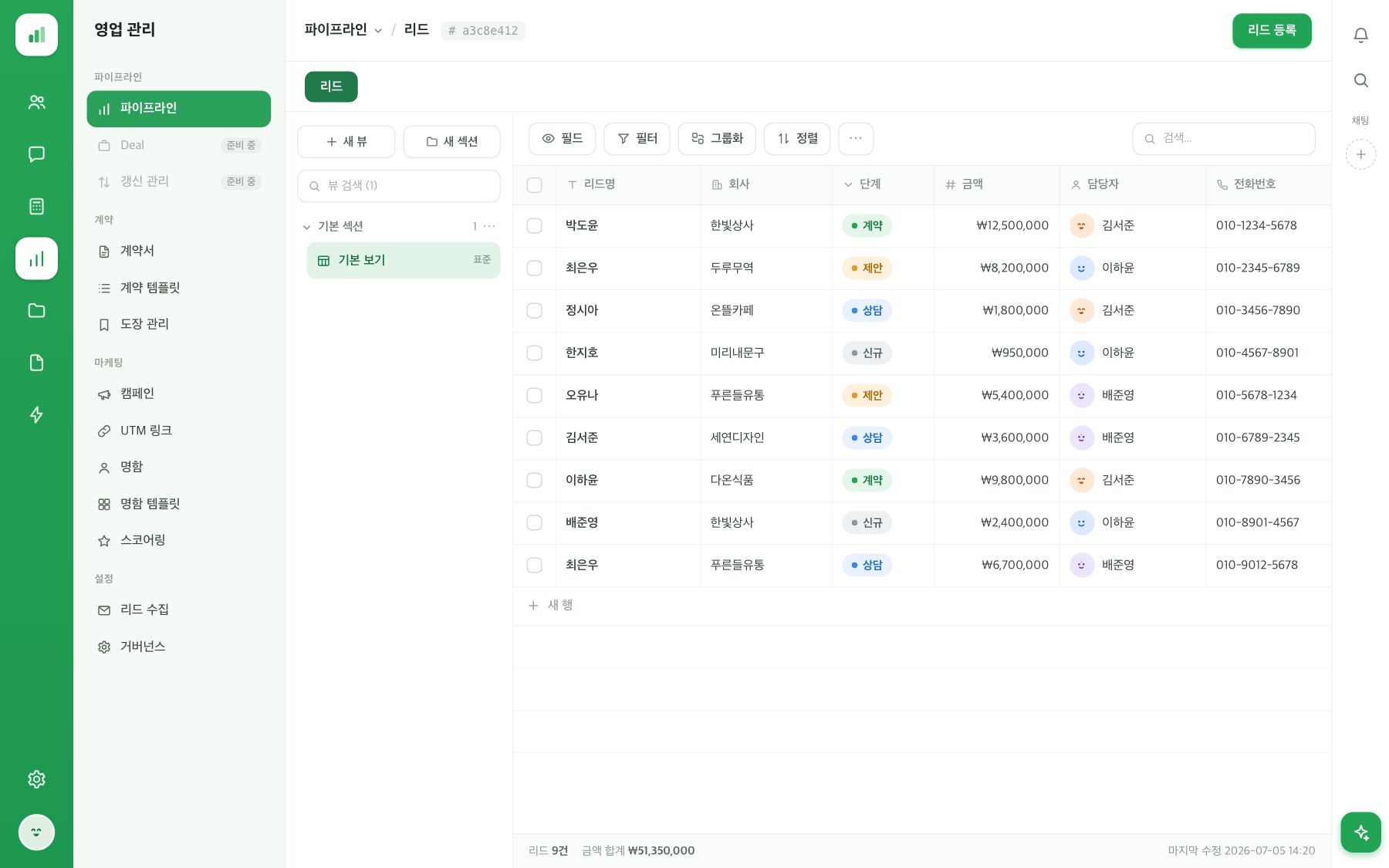The height and width of the screenshot is (868, 1389).
Task: Click the UTM 링크 chain icon
Action: [x=104, y=431]
